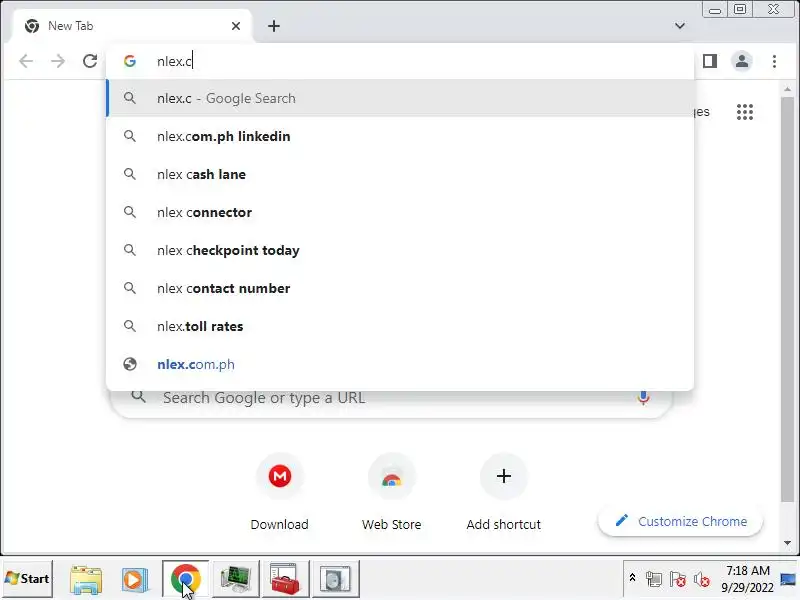Click the scrollbar up arrow
Viewport: 800px width, 600px height.
(787, 89)
